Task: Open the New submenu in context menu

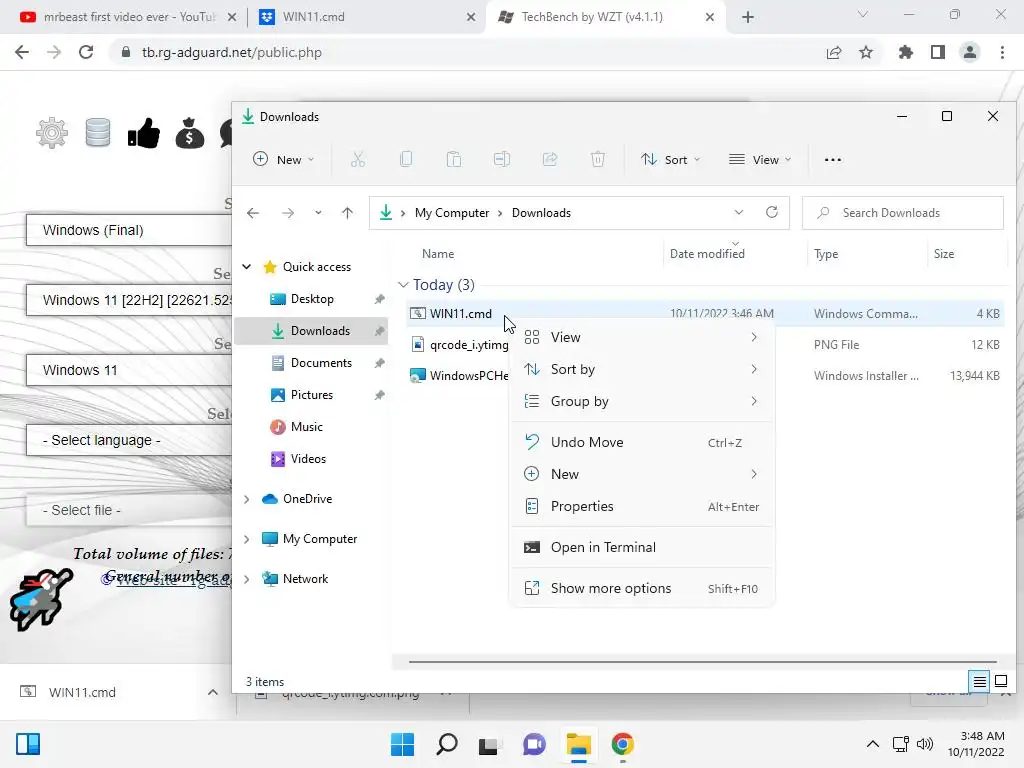Action: tap(642, 474)
